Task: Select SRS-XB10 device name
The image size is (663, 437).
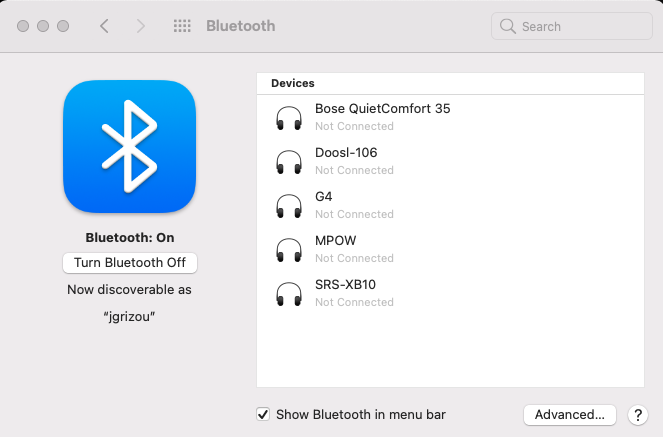Action: pos(345,284)
